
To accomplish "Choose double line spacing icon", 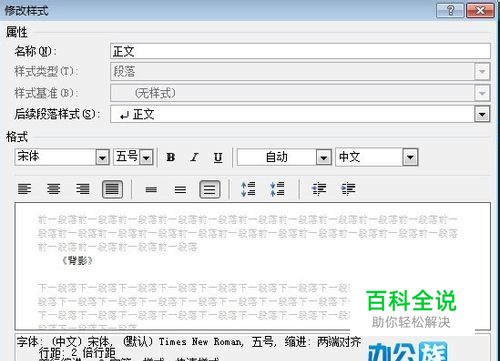I will [210, 189].
